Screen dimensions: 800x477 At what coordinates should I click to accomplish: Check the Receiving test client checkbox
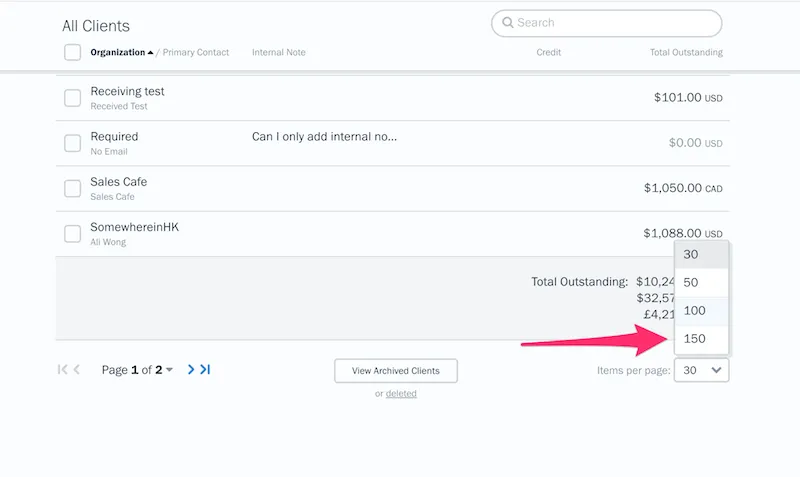pos(72,98)
